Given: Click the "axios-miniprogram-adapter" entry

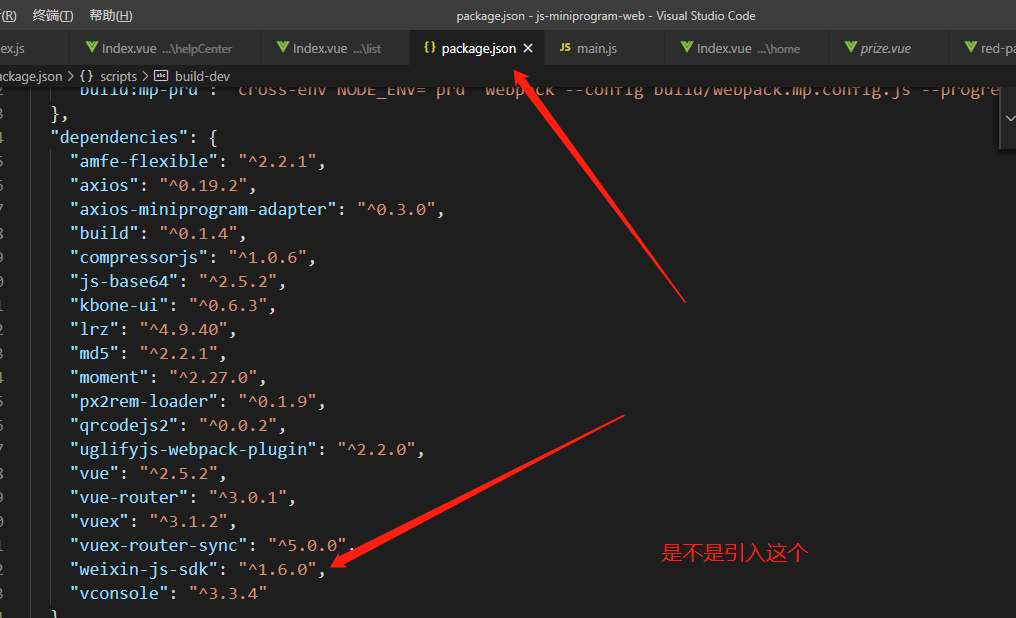Looking at the screenshot, I should [257, 209].
